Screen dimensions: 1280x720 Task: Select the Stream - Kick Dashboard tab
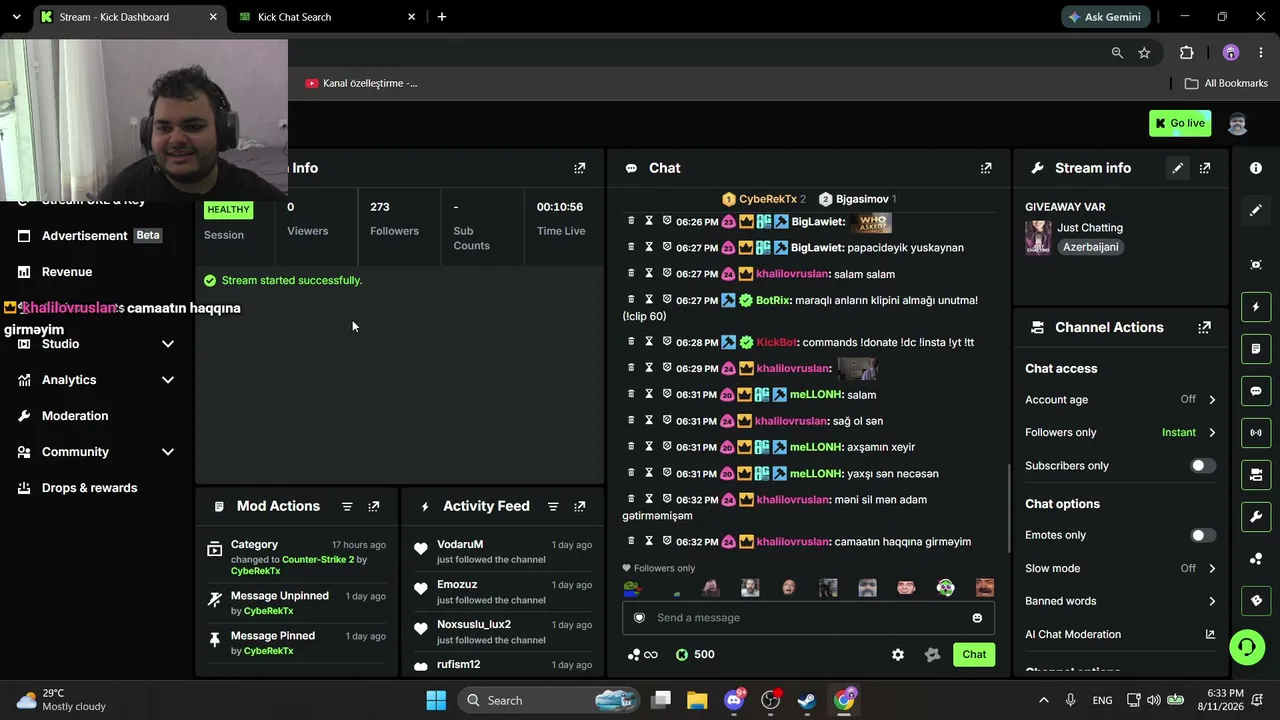click(x=128, y=17)
